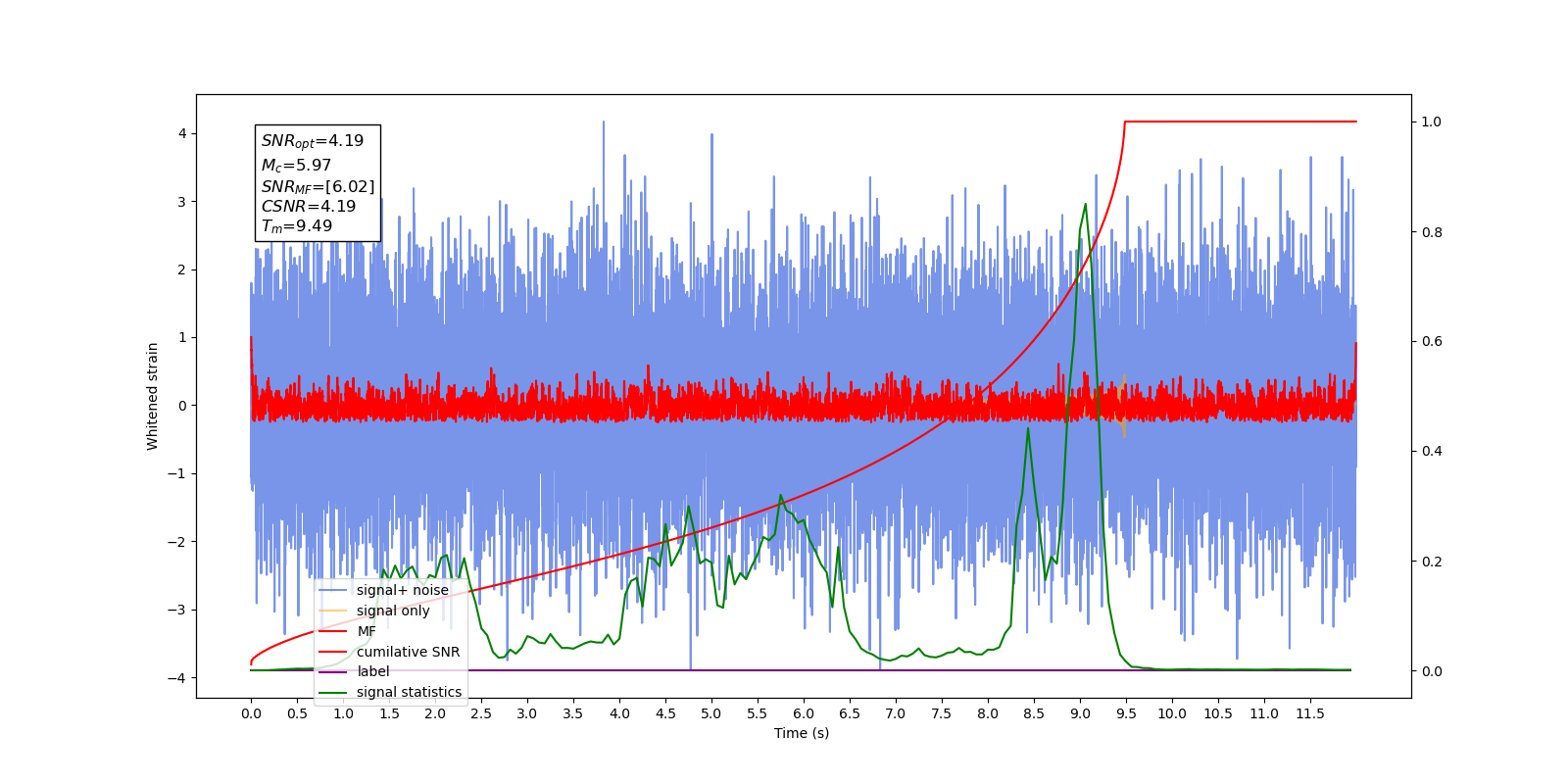Click the x-axis tick label 6.0
This screenshot has height=784, width=1568.
[804, 713]
